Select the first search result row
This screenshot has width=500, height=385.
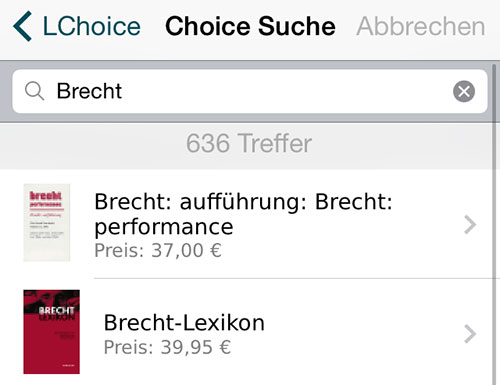tap(247, 223)
